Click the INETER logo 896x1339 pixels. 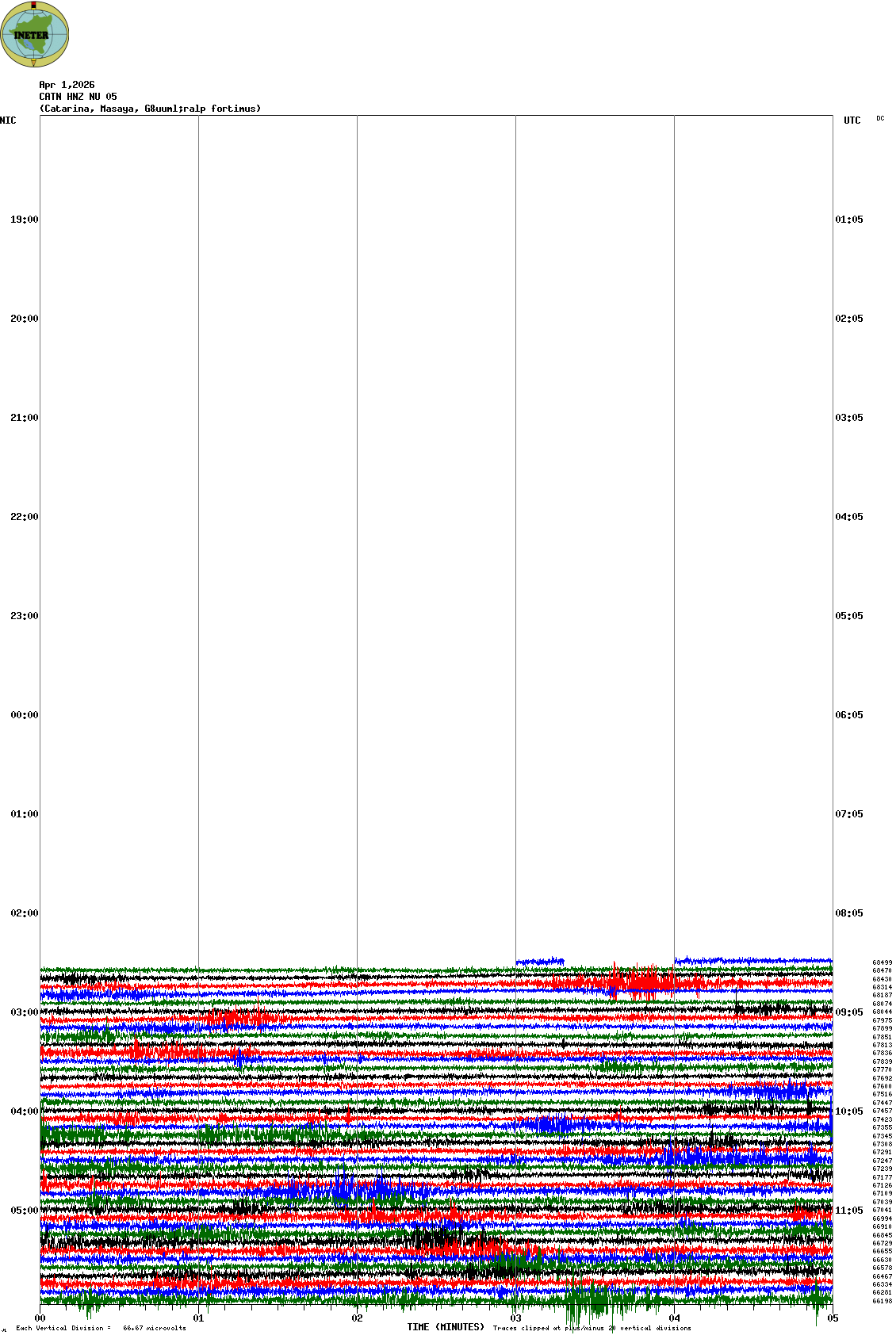click(35, 35)
